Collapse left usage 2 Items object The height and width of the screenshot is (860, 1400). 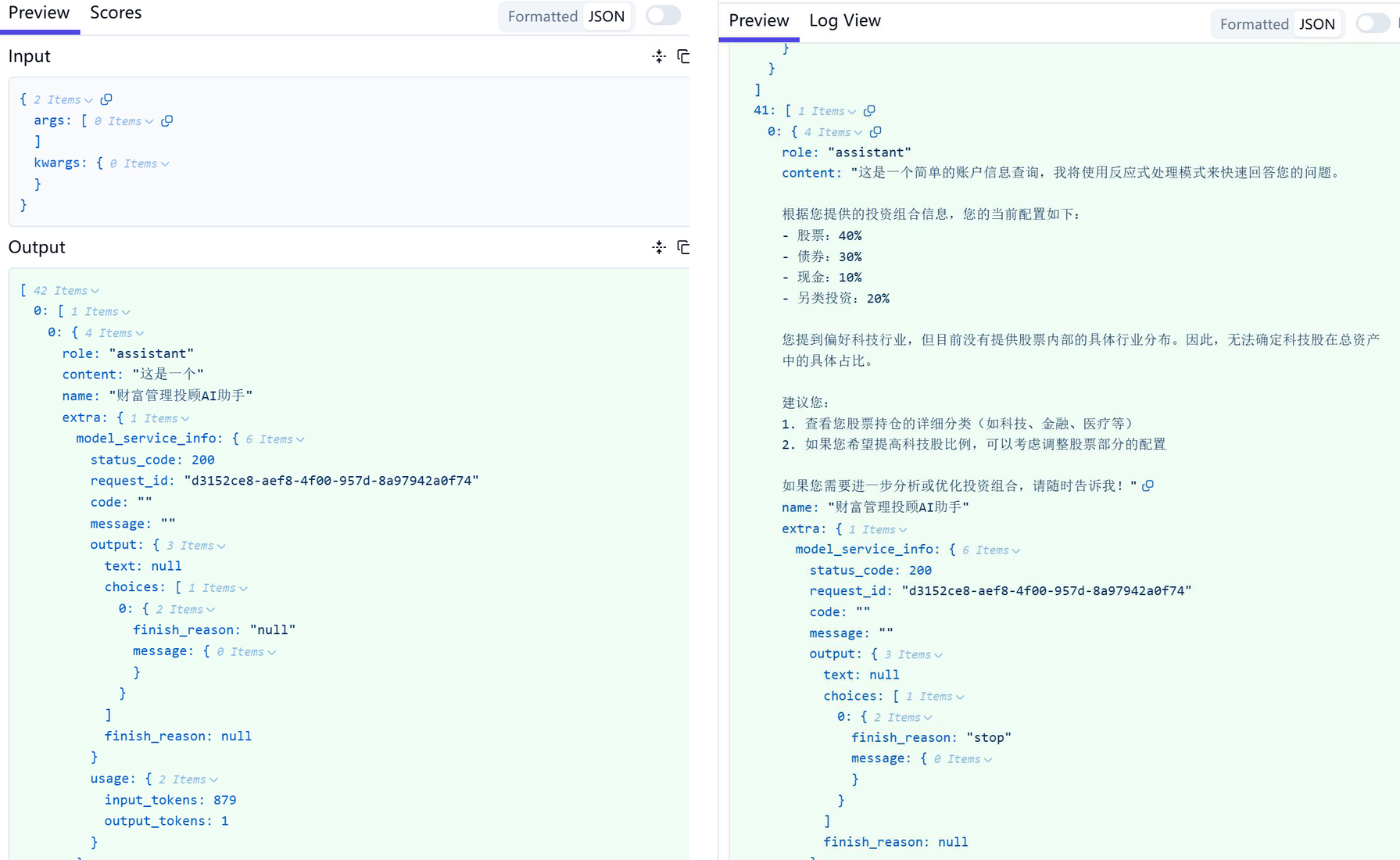pos(213,779)
